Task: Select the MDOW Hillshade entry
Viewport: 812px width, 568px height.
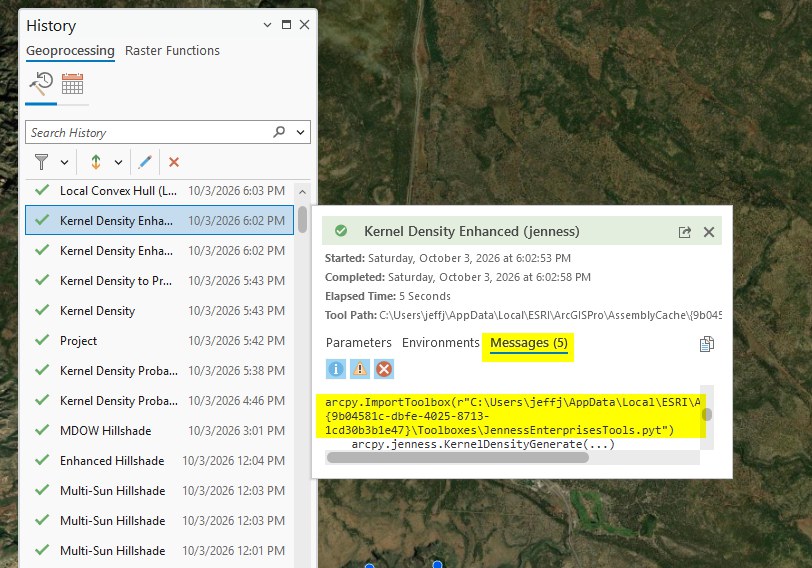Action: pos(160,431)
